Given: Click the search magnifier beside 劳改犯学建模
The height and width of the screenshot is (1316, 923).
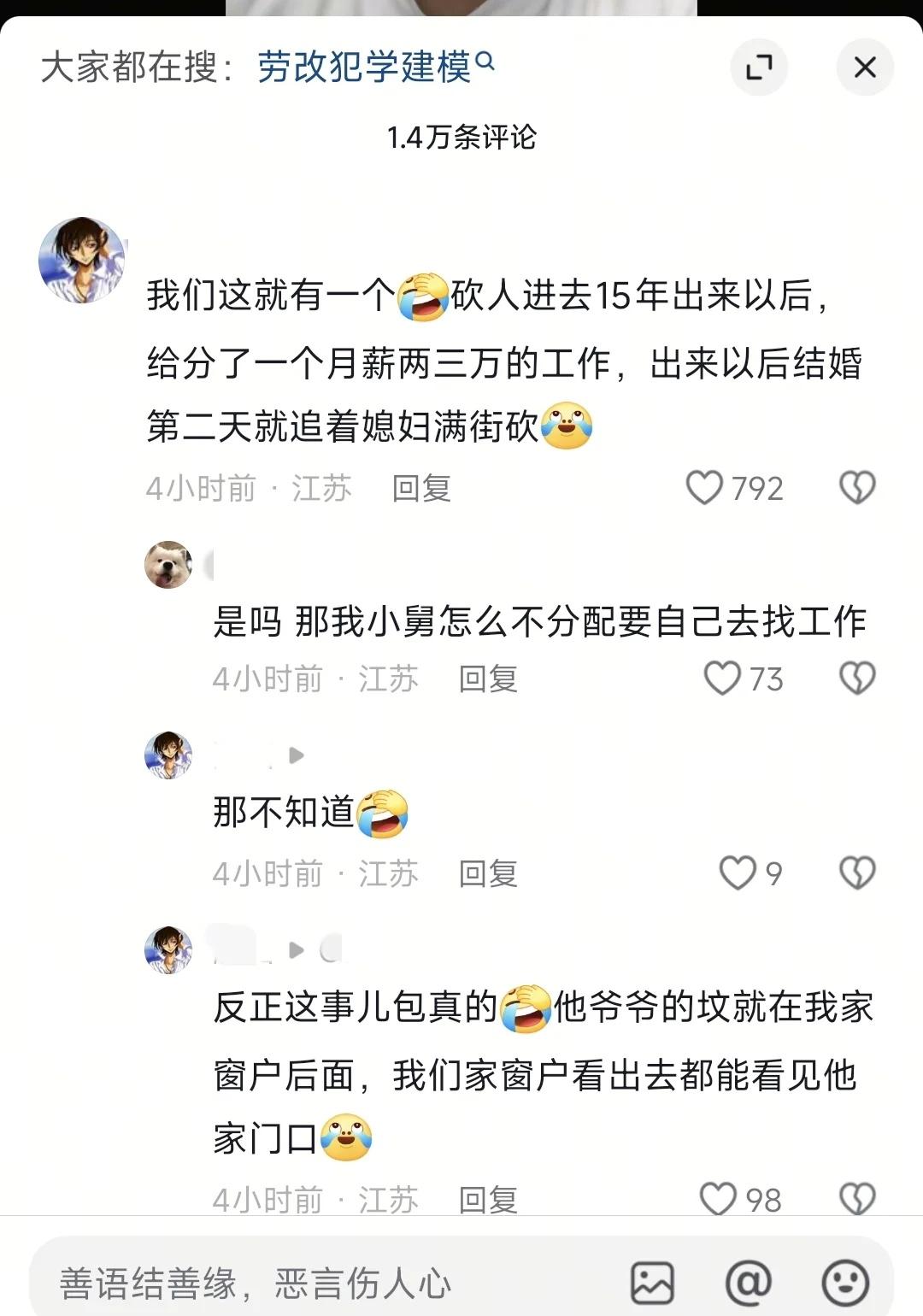Looking at the screenshot, I should click(x=485, y=63).
